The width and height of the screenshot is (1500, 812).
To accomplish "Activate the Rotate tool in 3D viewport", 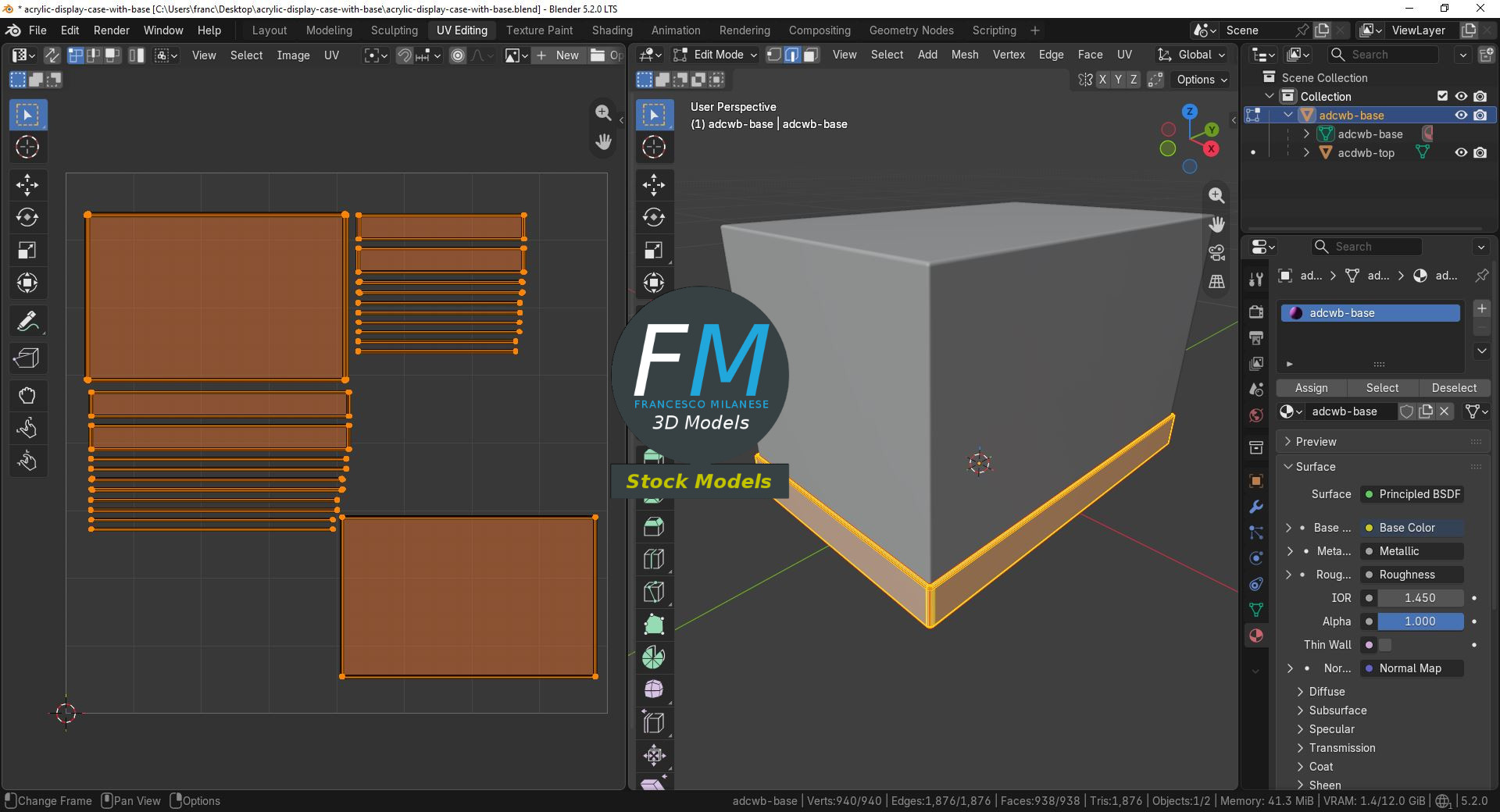I will (x=654, y=218).
